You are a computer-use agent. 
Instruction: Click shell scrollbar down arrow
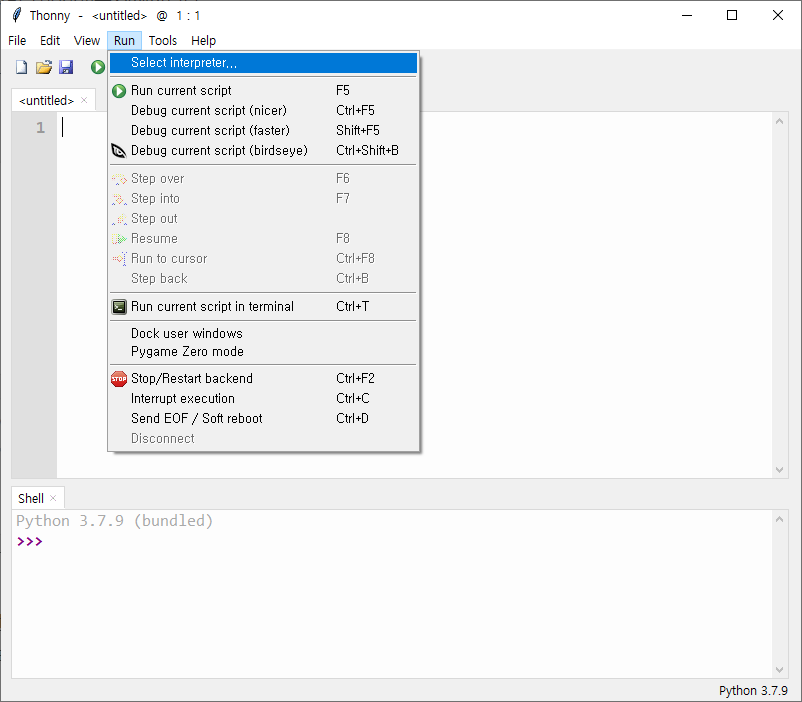coord(779,669)
